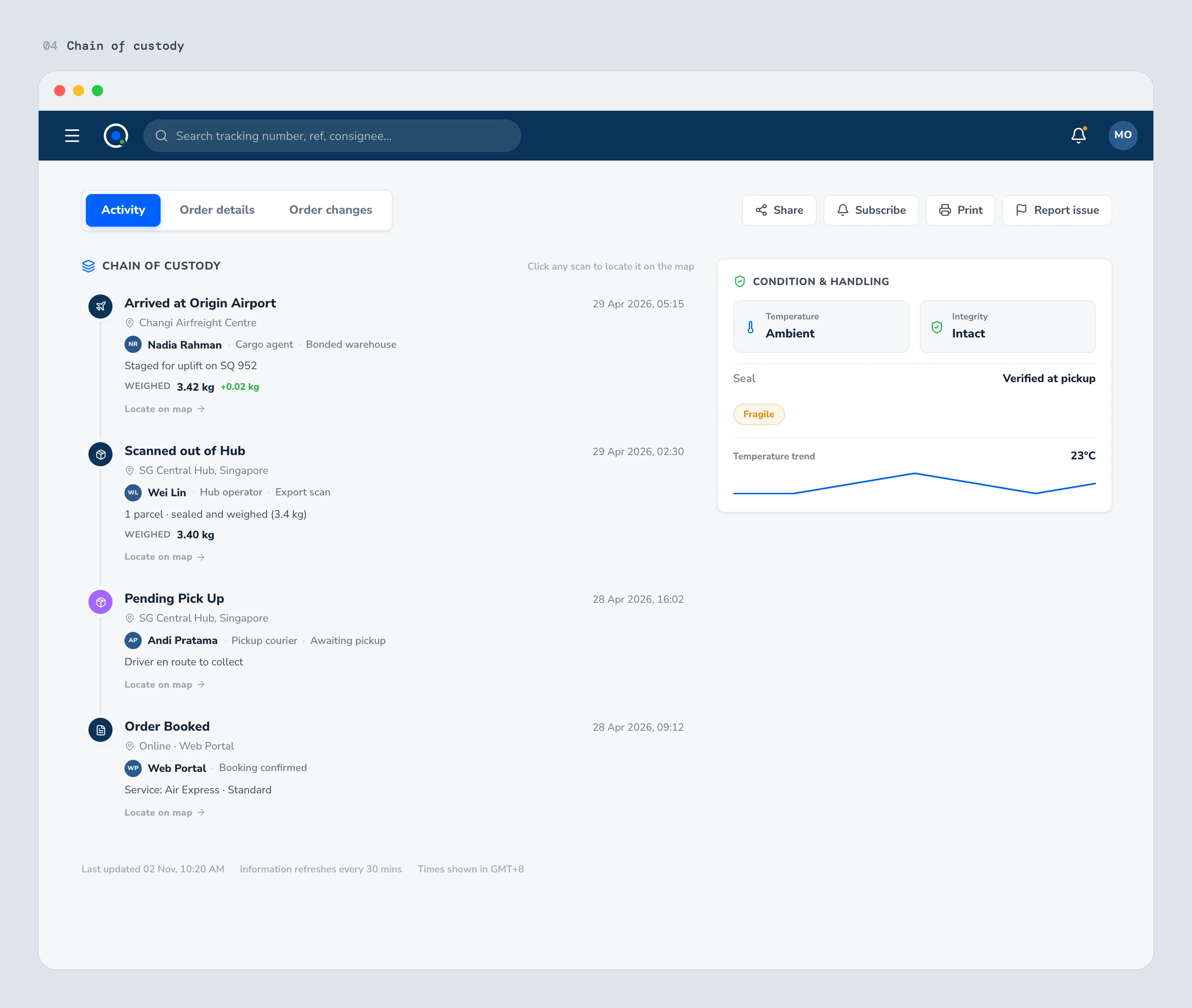Image resolution: width=1192 pixels, height=1008 pixels.
Task: Click the Last updated 02 Nov footer text
Action: click(x=152, y=868)
